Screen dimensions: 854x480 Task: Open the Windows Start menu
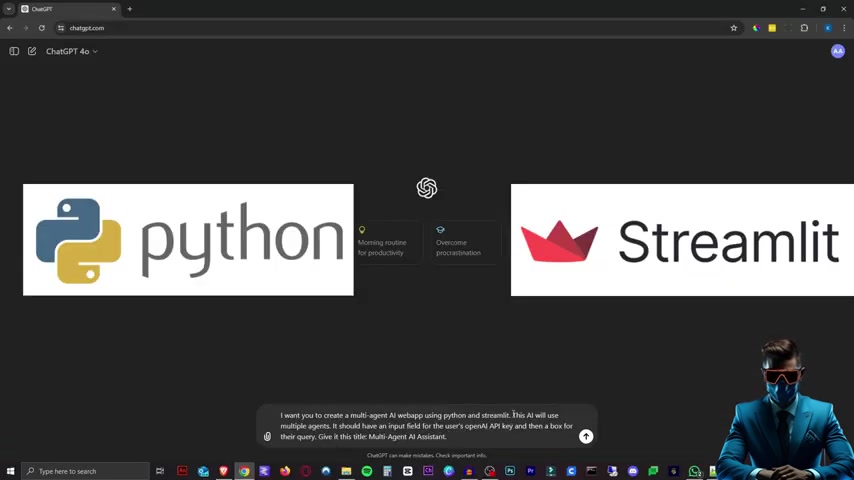(x=10, y=471)
